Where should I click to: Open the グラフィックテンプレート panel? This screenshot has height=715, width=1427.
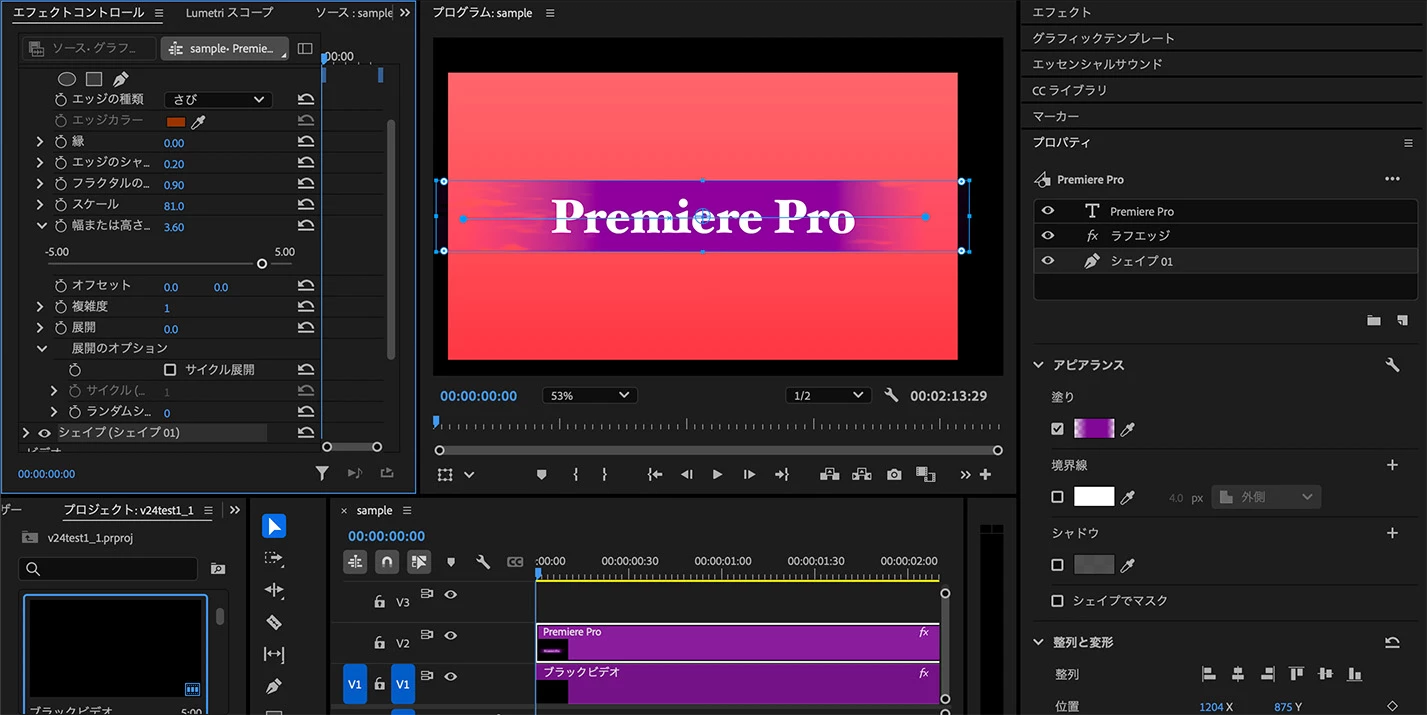tap(1103, 38)
